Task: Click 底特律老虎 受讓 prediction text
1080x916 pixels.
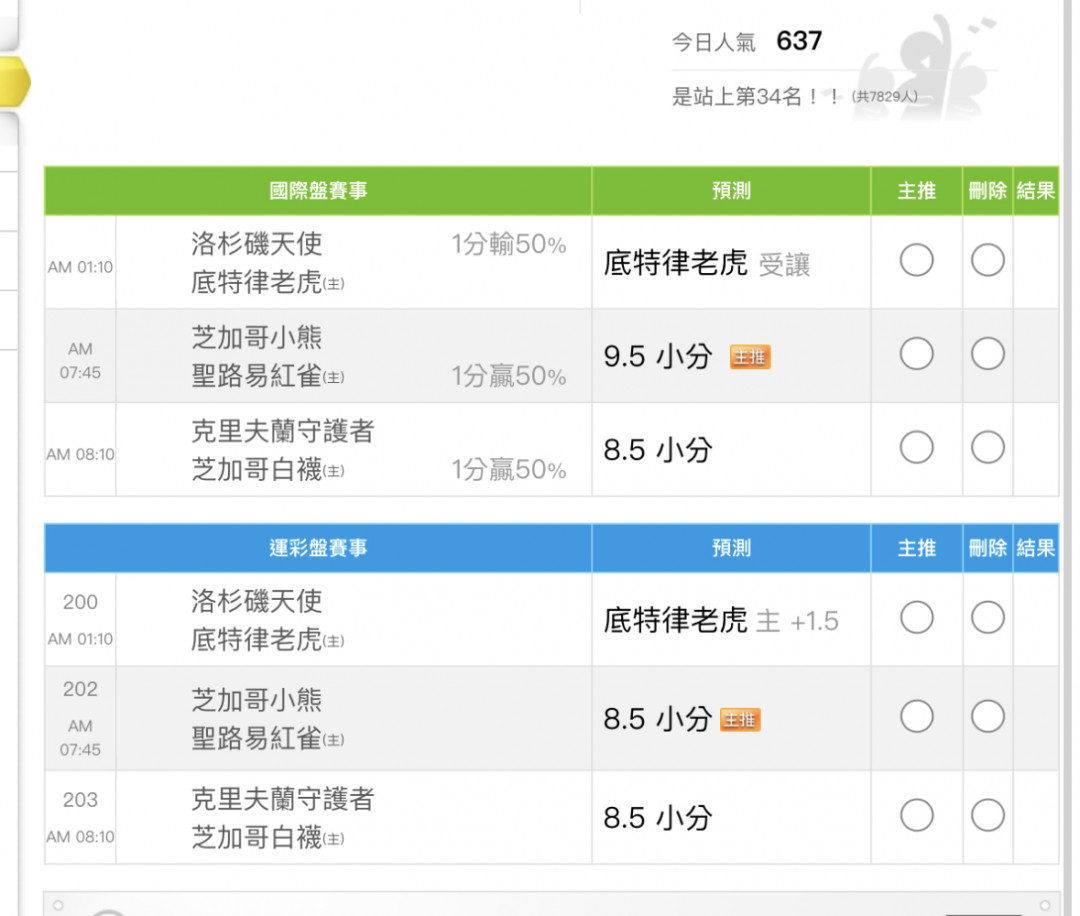Action: click(706, 263)
